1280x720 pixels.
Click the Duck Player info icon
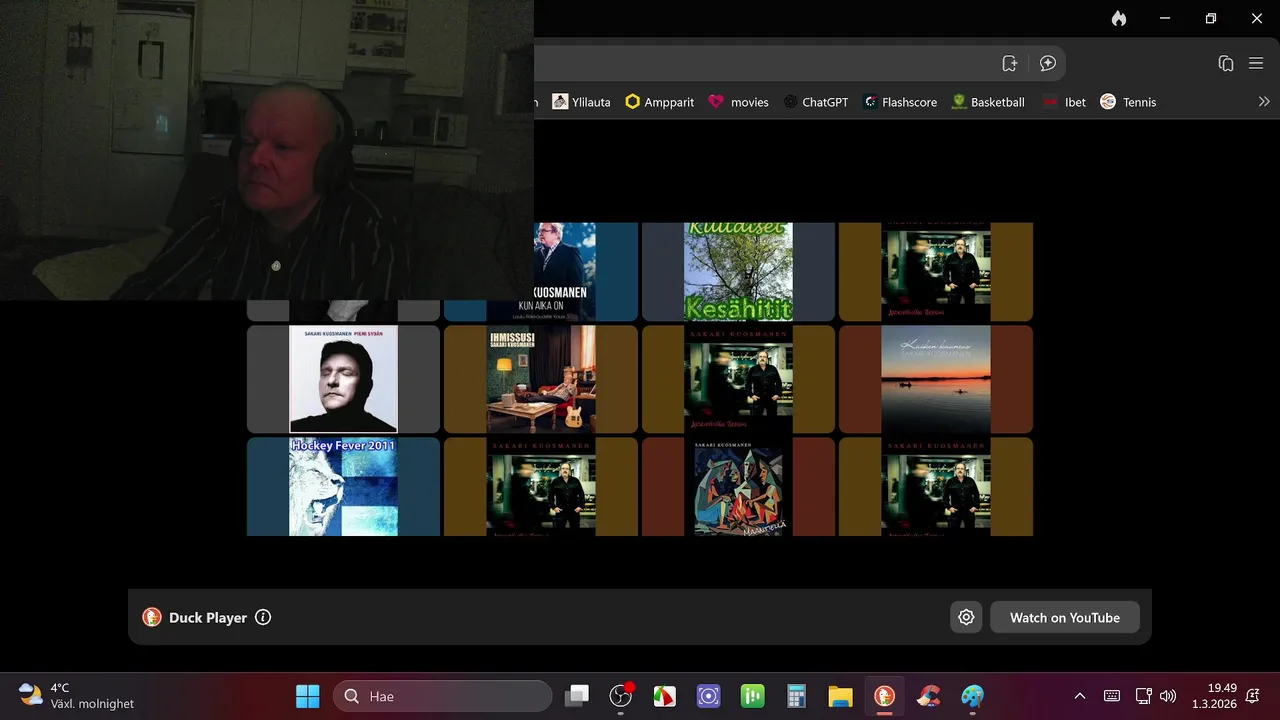pos(263,617)
